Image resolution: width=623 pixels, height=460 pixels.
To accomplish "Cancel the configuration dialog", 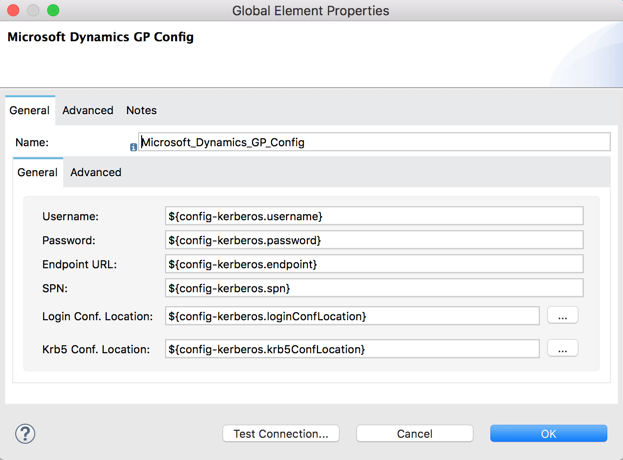I will point(414,433).
